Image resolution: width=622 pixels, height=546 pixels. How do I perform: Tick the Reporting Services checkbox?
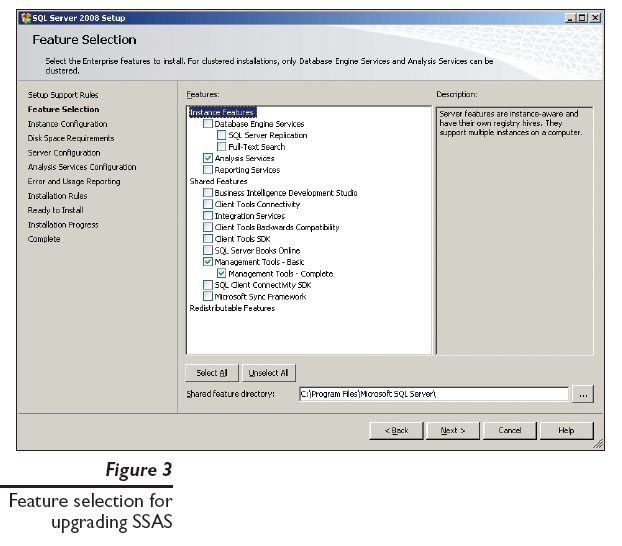click(x=208, y=170)
